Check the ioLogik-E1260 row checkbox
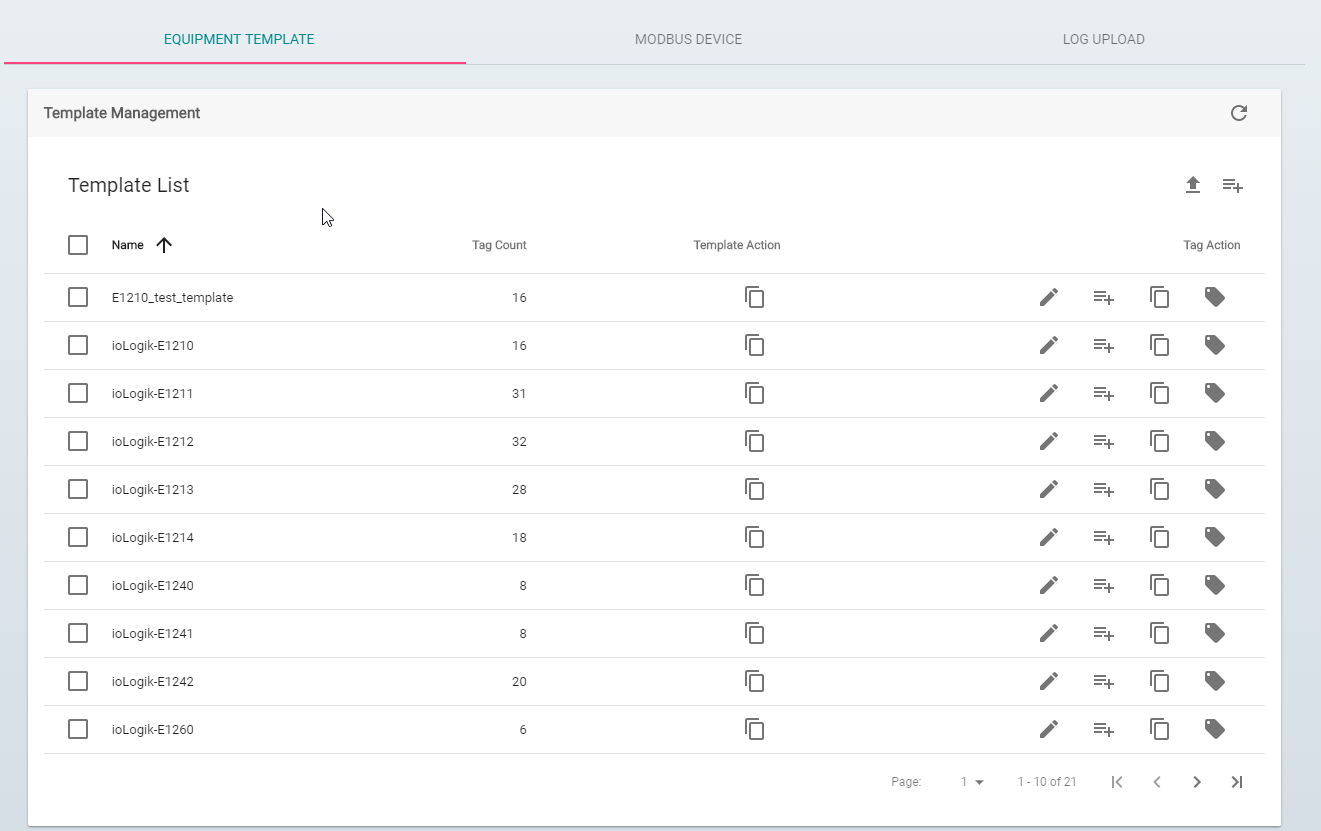 coord(78,729)
